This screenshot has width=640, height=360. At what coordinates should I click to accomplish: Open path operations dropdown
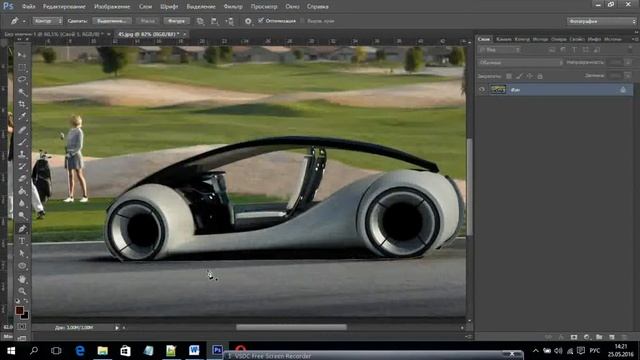click(x=200, y=21)
